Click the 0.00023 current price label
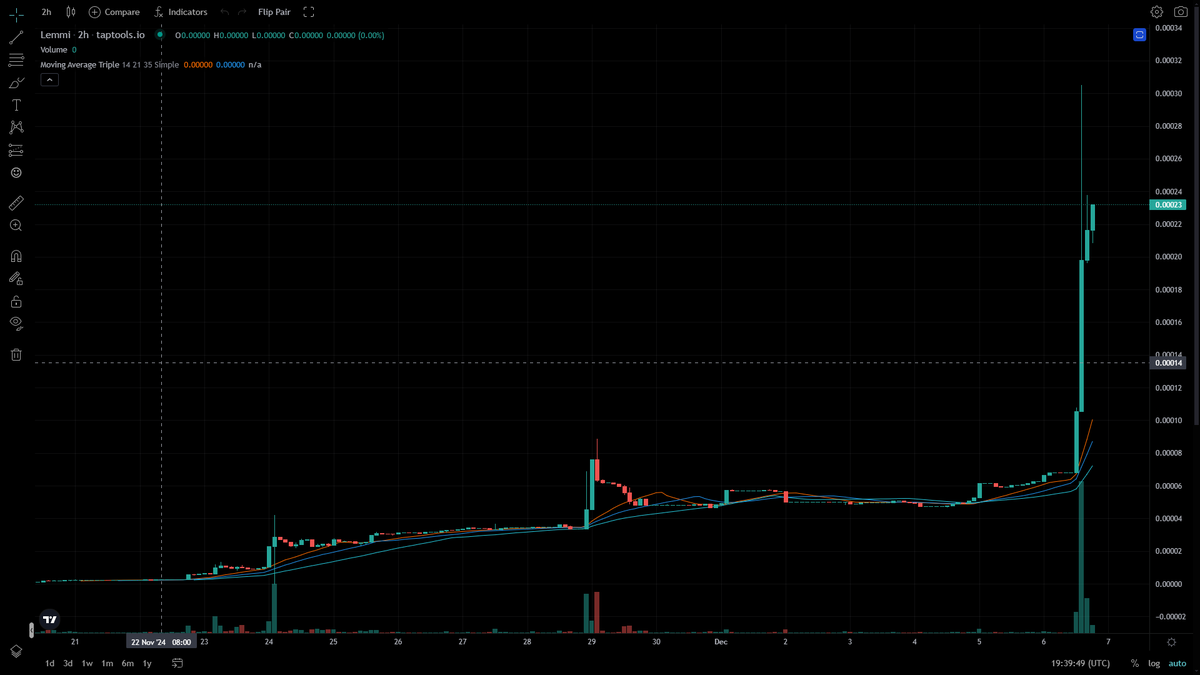Viewport: 1200px width, 675px height. click(1169, 204)
